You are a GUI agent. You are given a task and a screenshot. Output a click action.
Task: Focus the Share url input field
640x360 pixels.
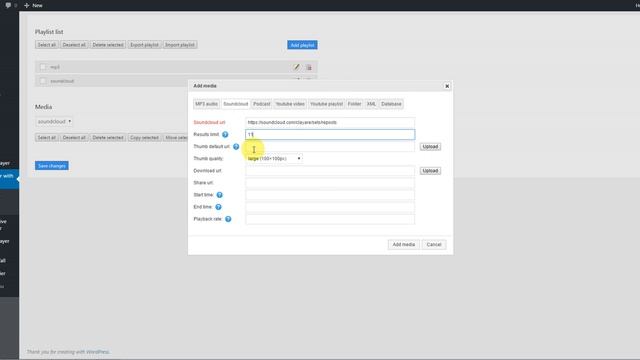pyautogui.click(x=330, y=183)
